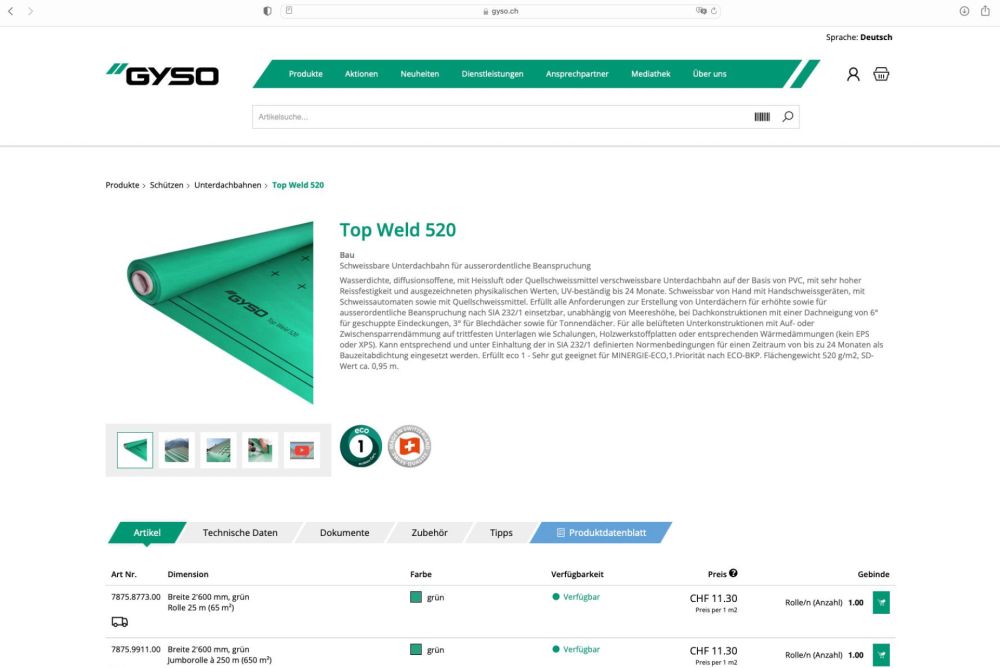Go to Unterdachbahnen in the breadcrumb

pyautogui.click(x=227, y=185)
